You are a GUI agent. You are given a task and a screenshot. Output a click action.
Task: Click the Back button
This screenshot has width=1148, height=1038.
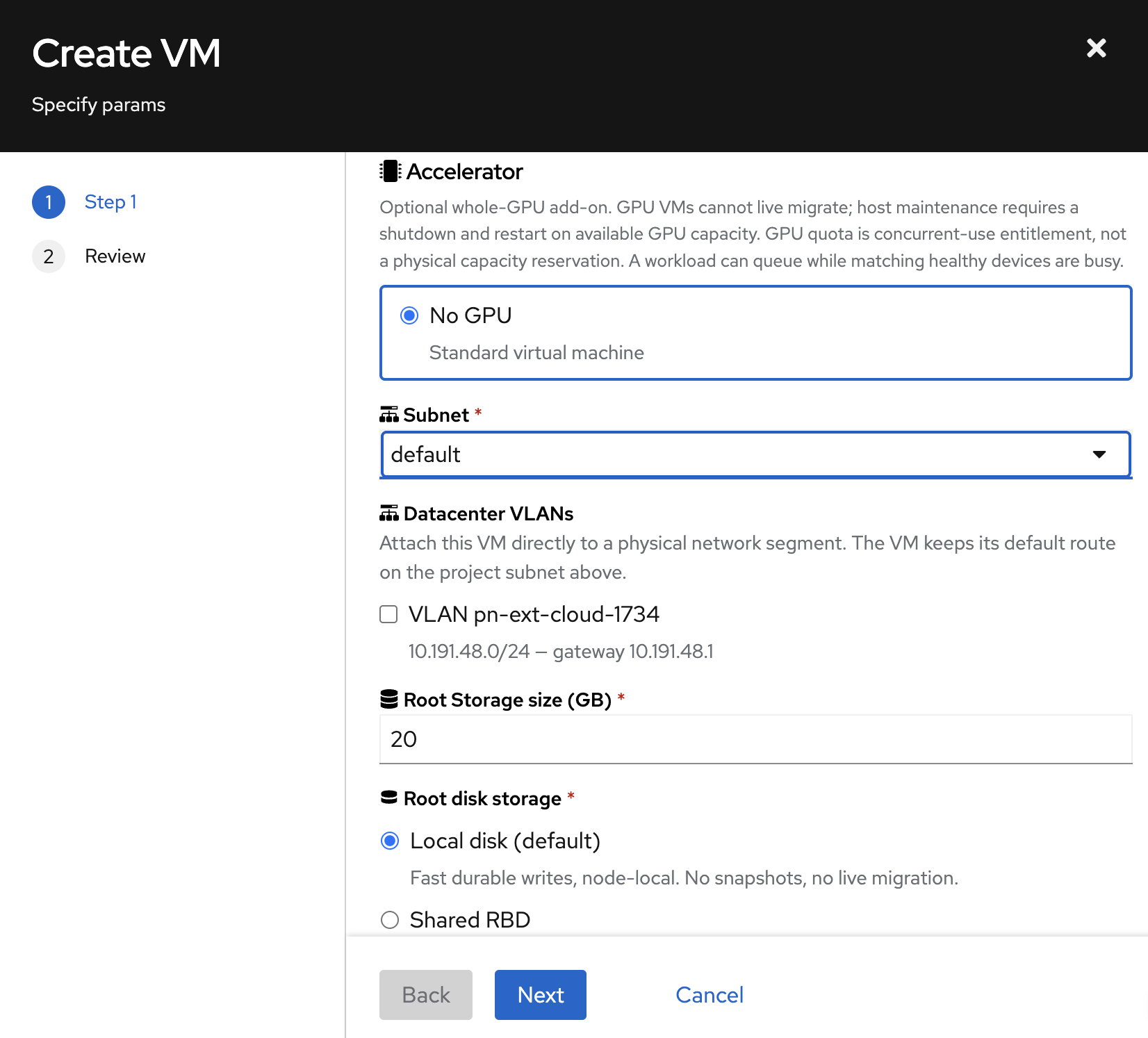[x=426, y=995]
